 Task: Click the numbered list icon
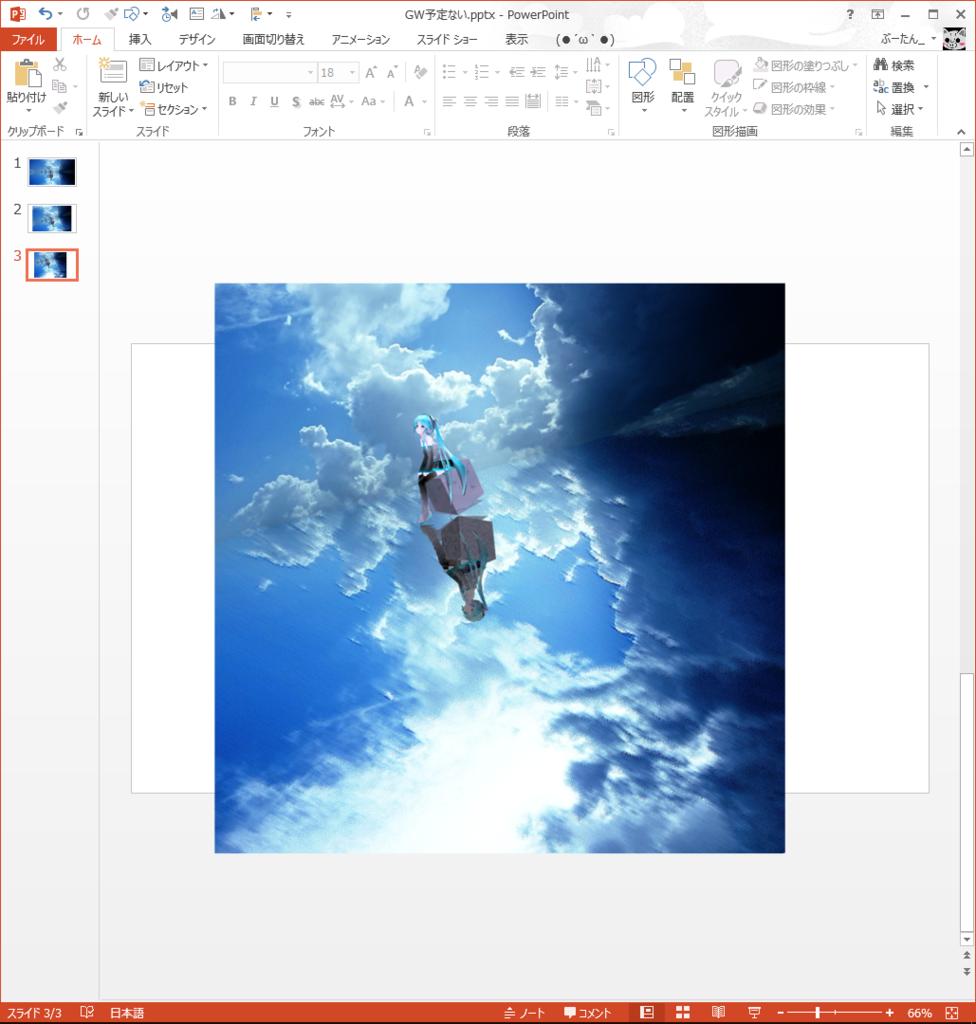pyautogui.click(x=481, y=72)
